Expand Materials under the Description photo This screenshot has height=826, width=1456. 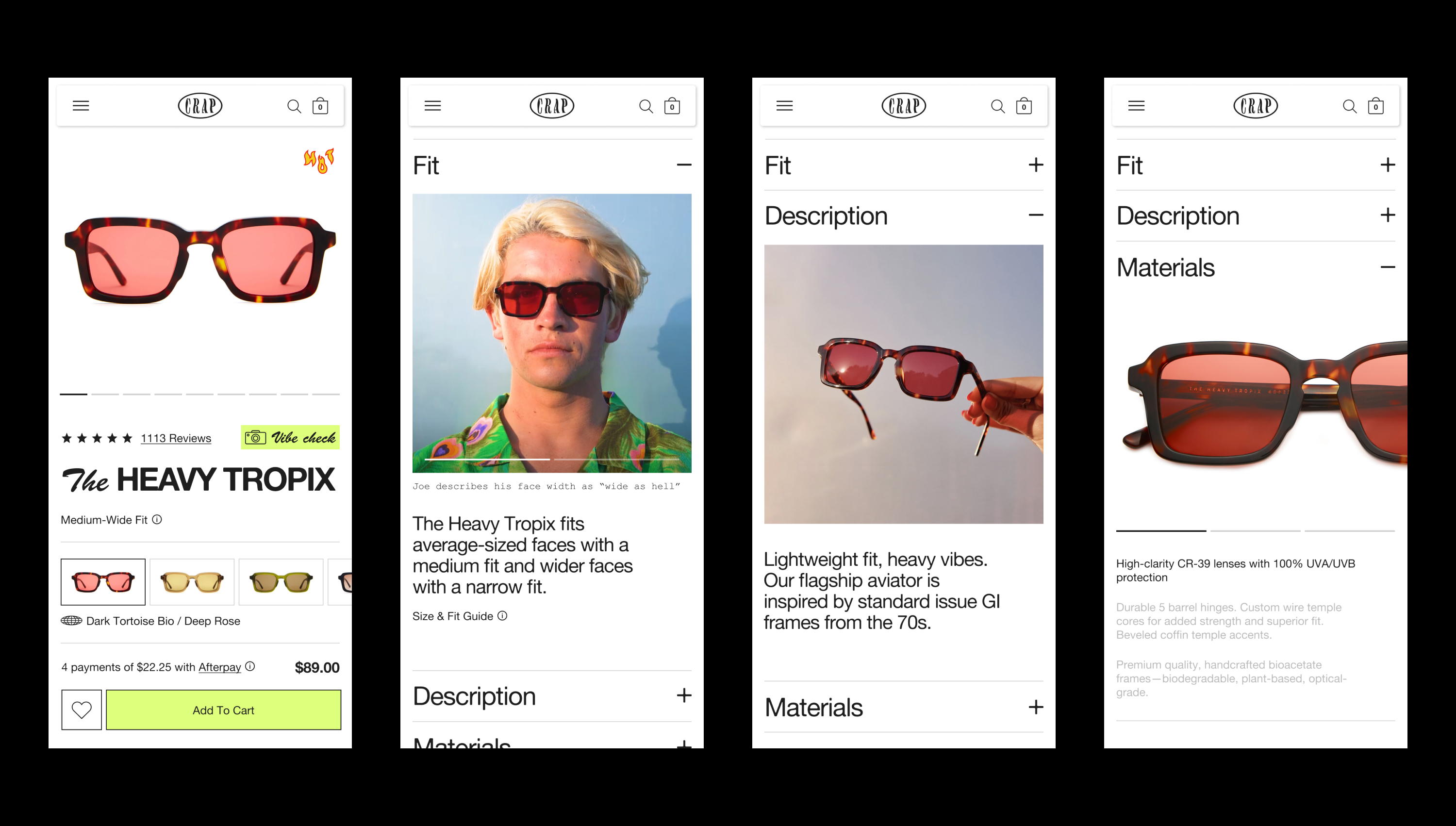(904, 707)
